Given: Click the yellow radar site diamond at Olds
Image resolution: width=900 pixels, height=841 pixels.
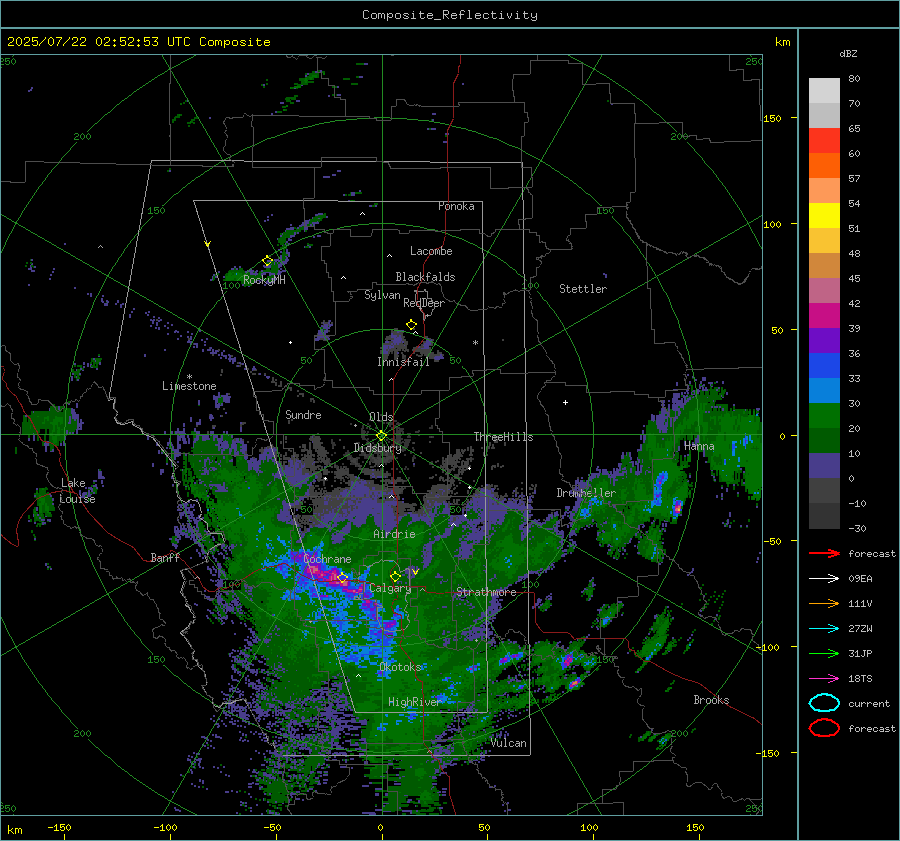Looking at the screenshot, I should (381, 436).
